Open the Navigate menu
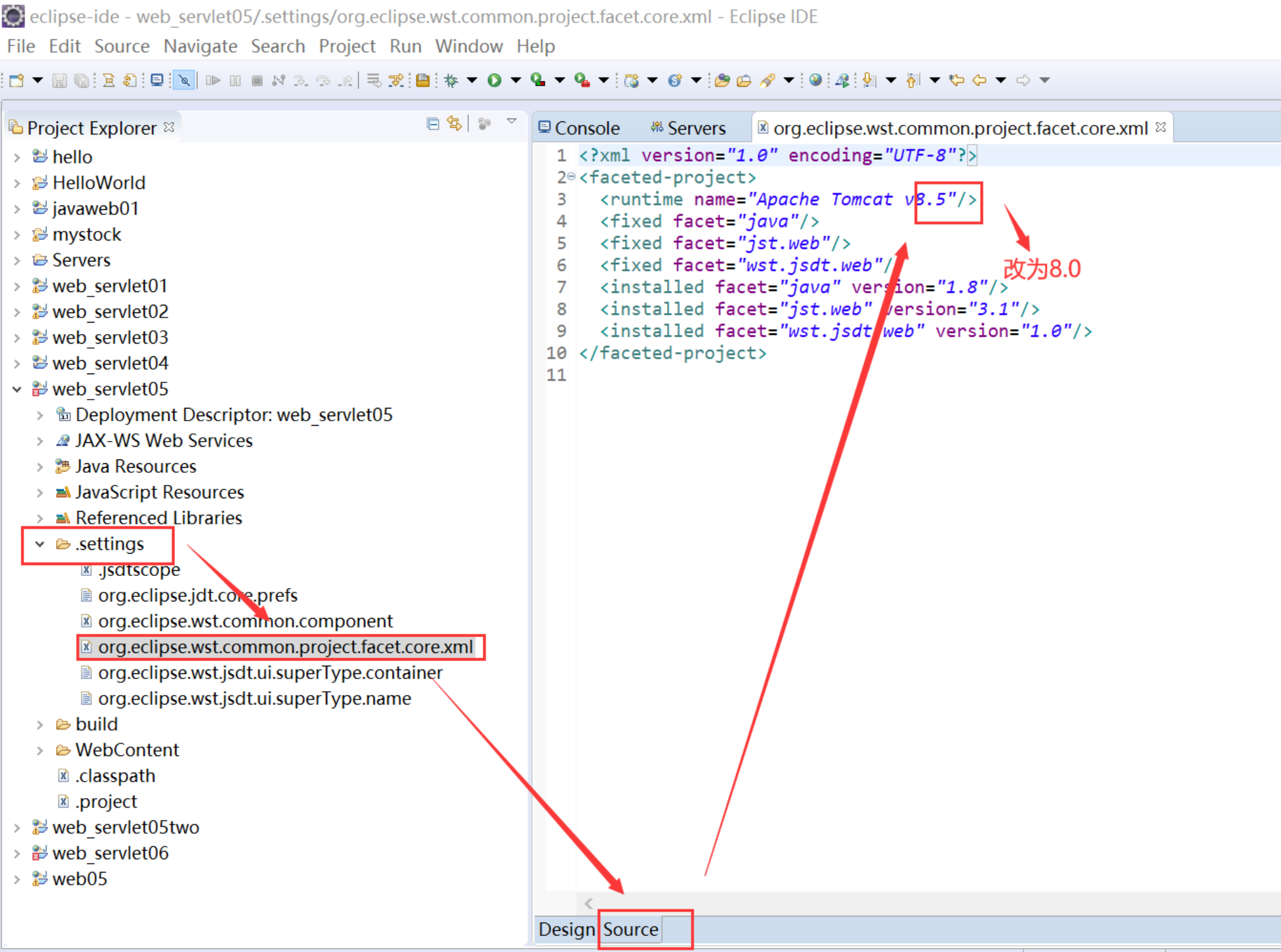The height and width of the screenshot is (952, 1281). (x=200, y=46)
